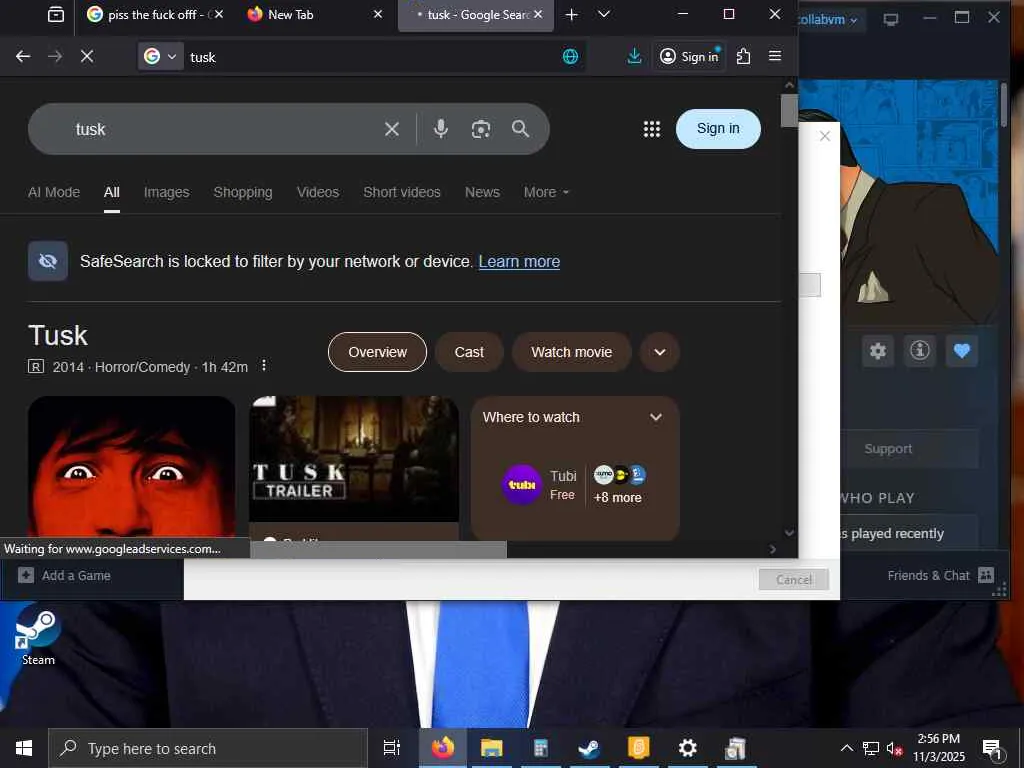Open Calculator icon on taskbar
This screenshot has height=768, width=1024.
541,748
